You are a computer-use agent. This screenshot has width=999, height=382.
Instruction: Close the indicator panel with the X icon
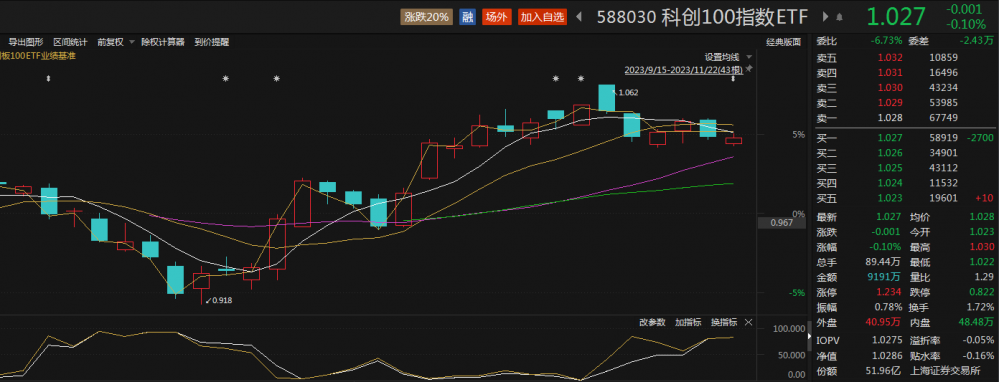(748, 322)
